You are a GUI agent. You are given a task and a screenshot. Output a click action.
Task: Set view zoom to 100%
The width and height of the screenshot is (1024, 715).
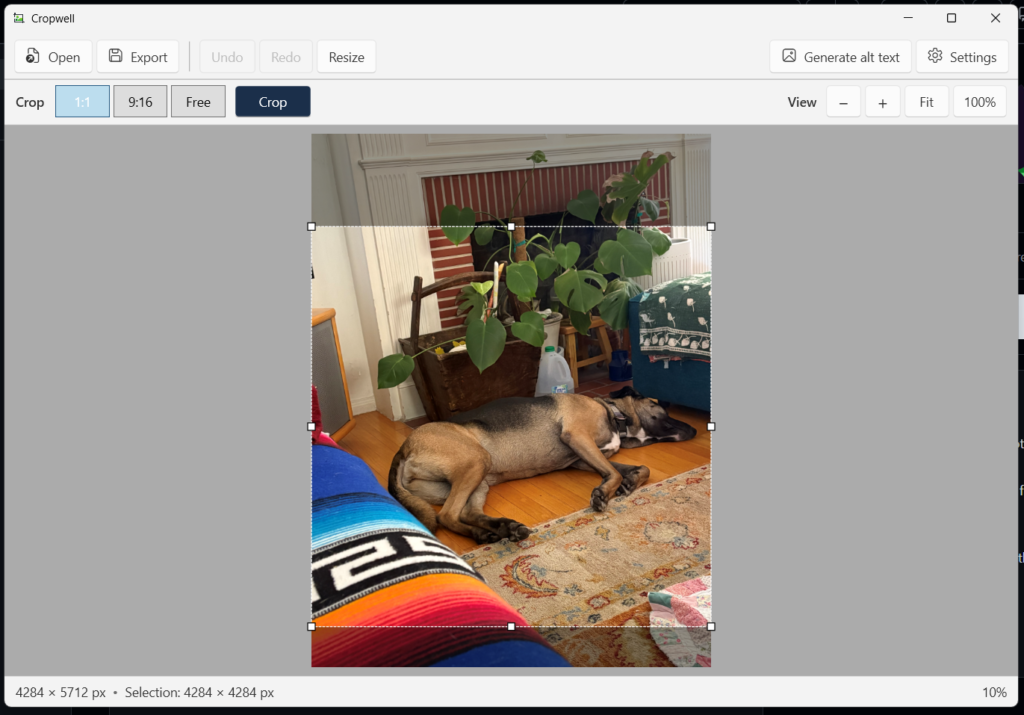click(980, 102)
